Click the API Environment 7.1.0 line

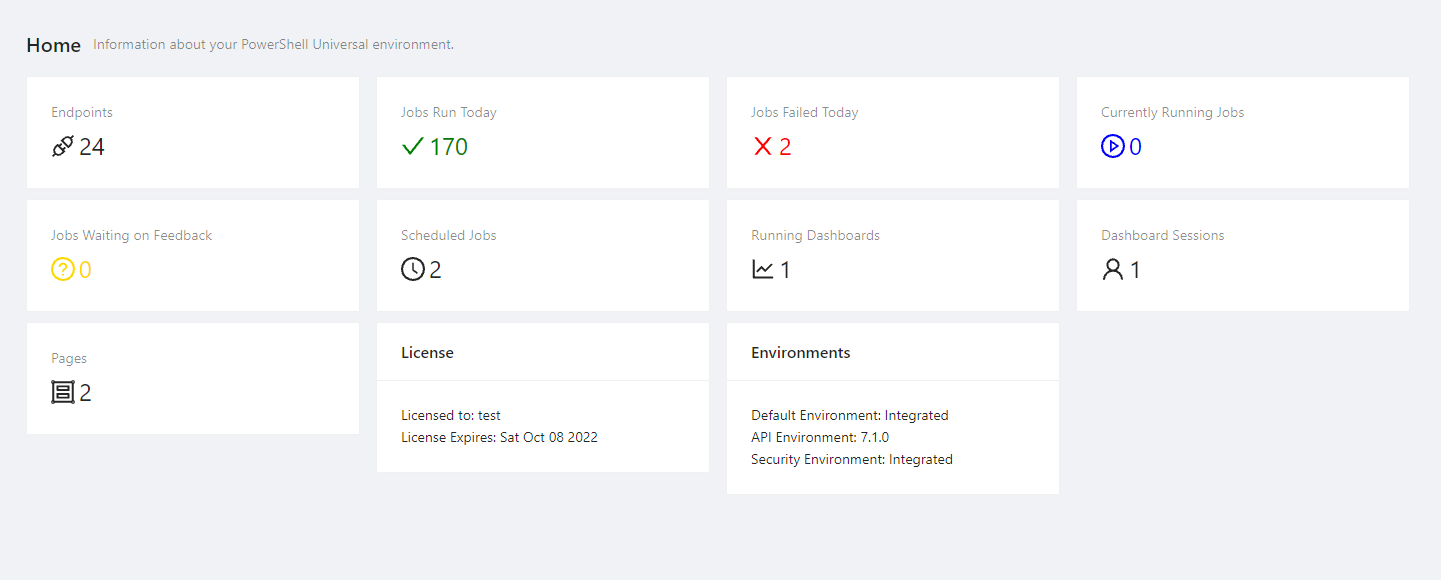pos(819,437)
